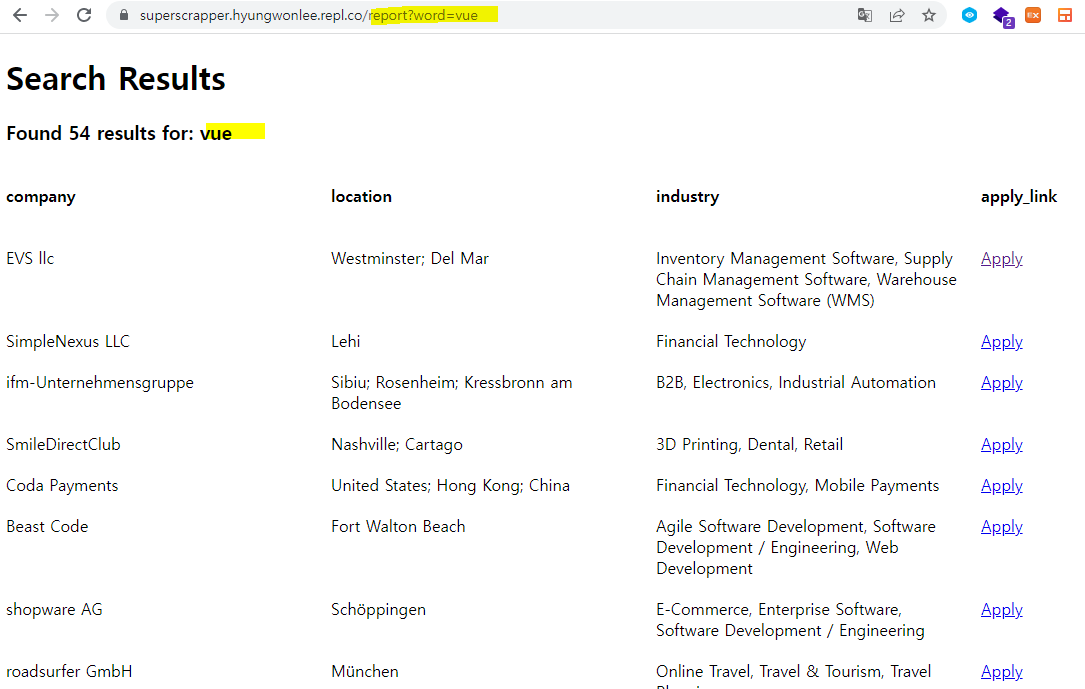Select the Beast Code company cell
1085x689 pixels.
47,526
